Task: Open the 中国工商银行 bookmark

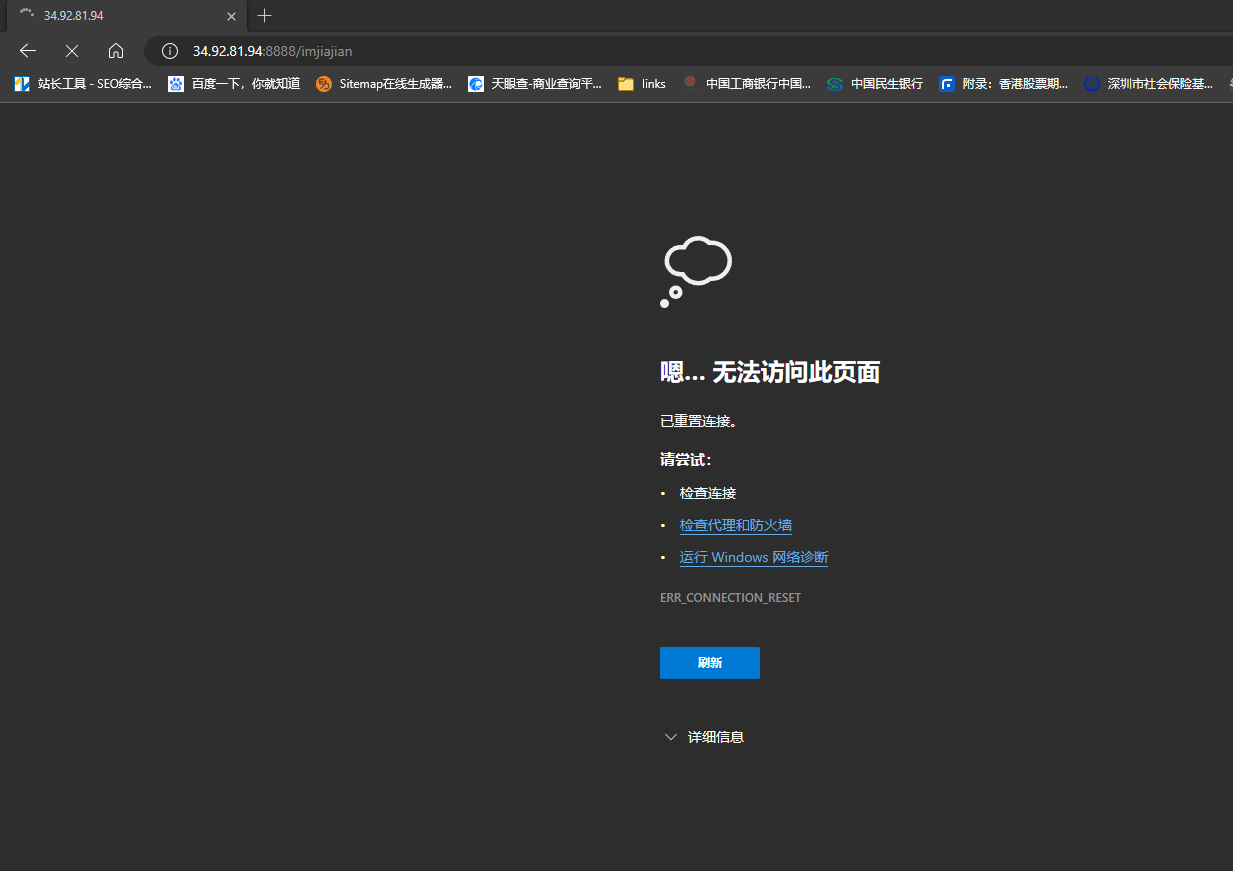Action: coord(747,84)
